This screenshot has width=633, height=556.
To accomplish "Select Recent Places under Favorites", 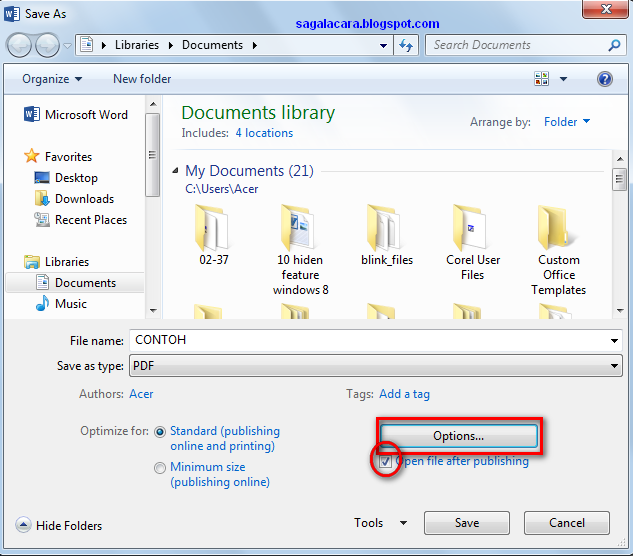I will [x=81, y=220].
